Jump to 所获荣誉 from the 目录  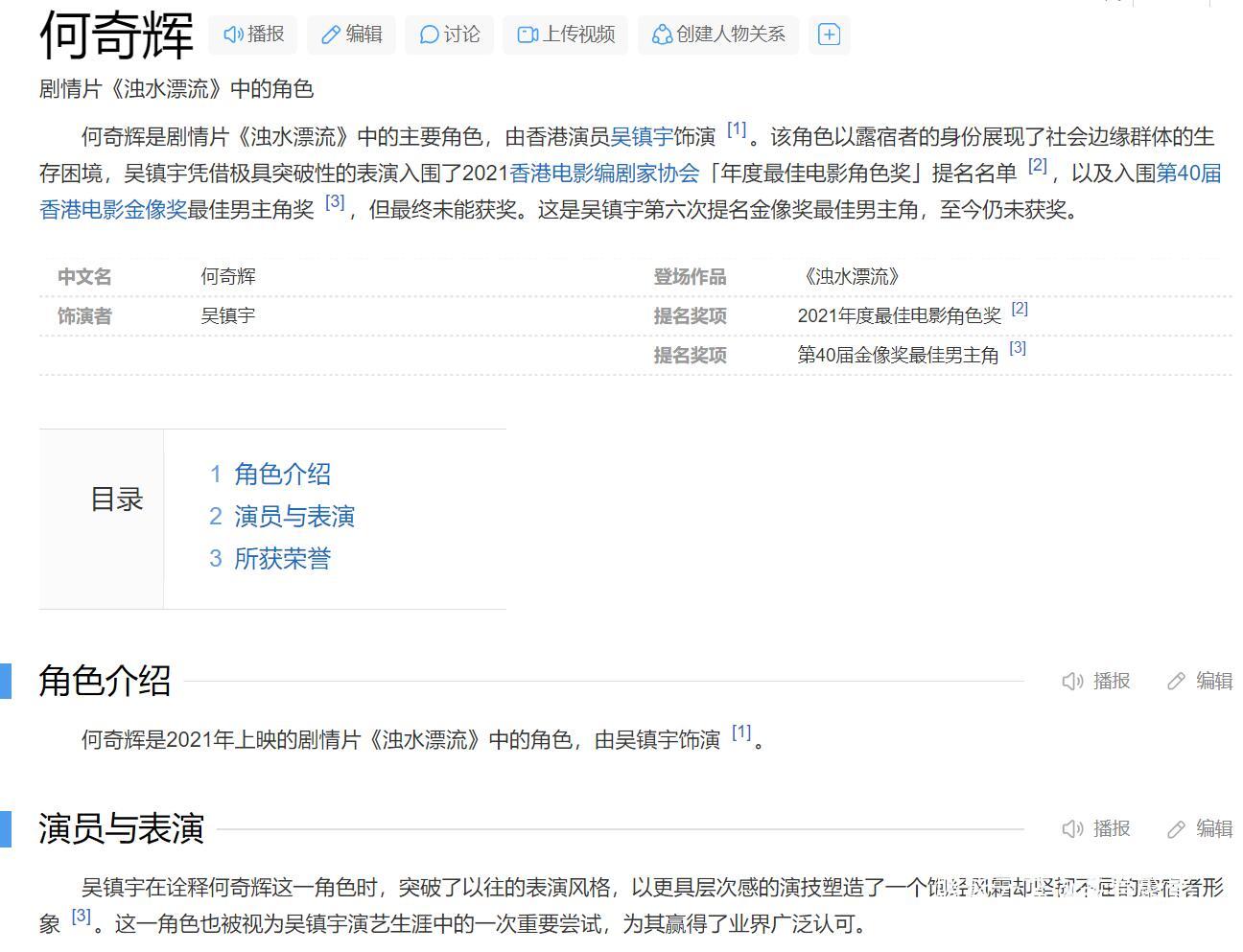pyautogui.click(x=283, y=558)
